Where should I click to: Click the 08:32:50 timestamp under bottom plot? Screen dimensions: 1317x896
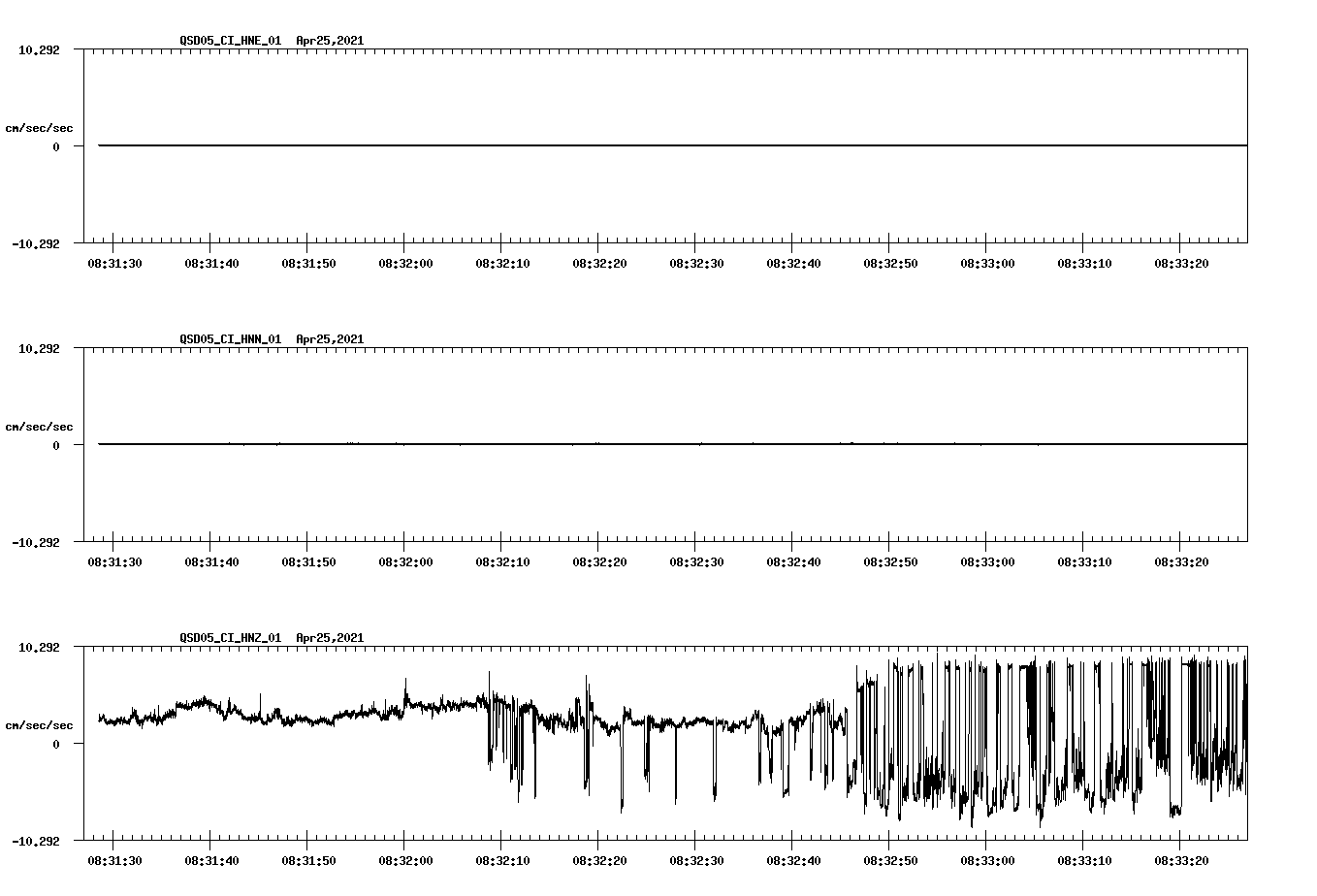point(892,859)
